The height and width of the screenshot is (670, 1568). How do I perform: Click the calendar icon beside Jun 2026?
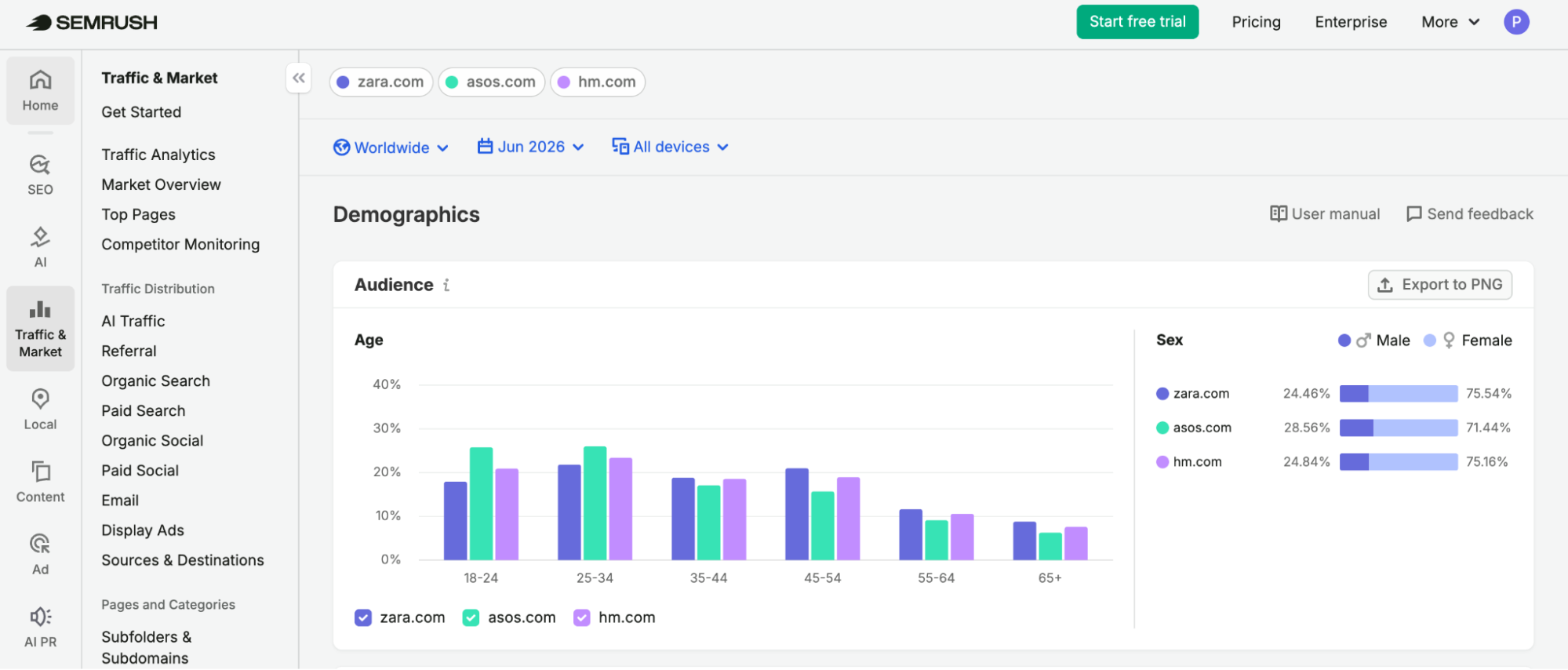tap(486, 146)
